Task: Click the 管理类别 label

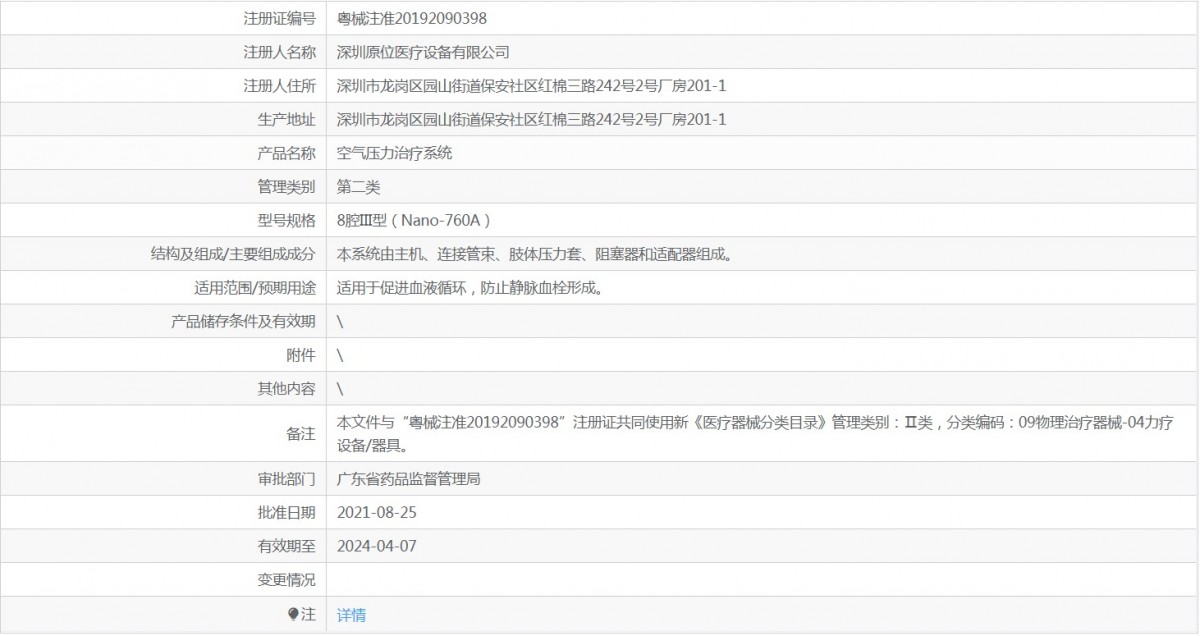Action: point(287,187)
